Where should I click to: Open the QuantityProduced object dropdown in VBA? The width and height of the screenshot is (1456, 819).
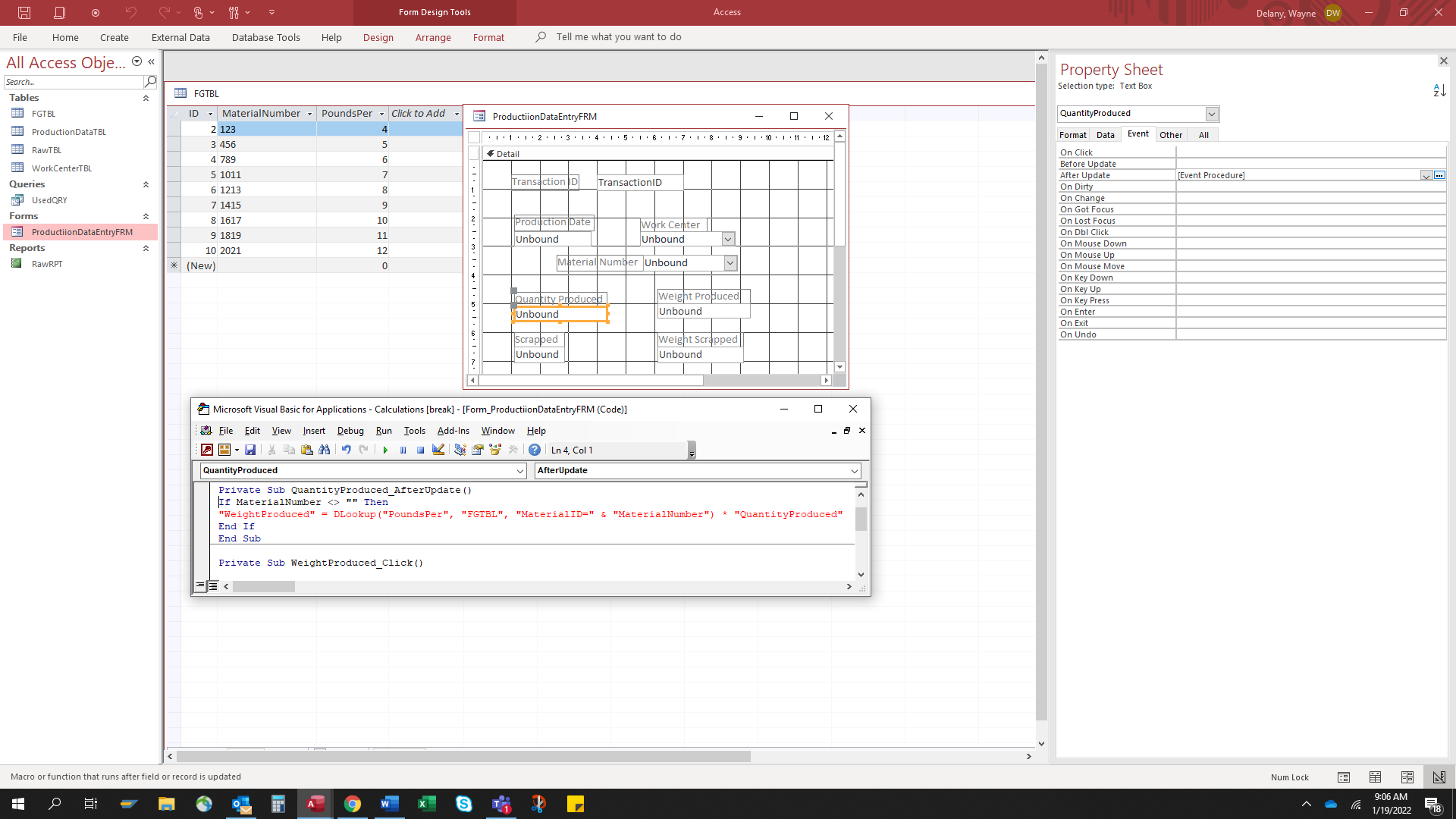coord(519,470)
